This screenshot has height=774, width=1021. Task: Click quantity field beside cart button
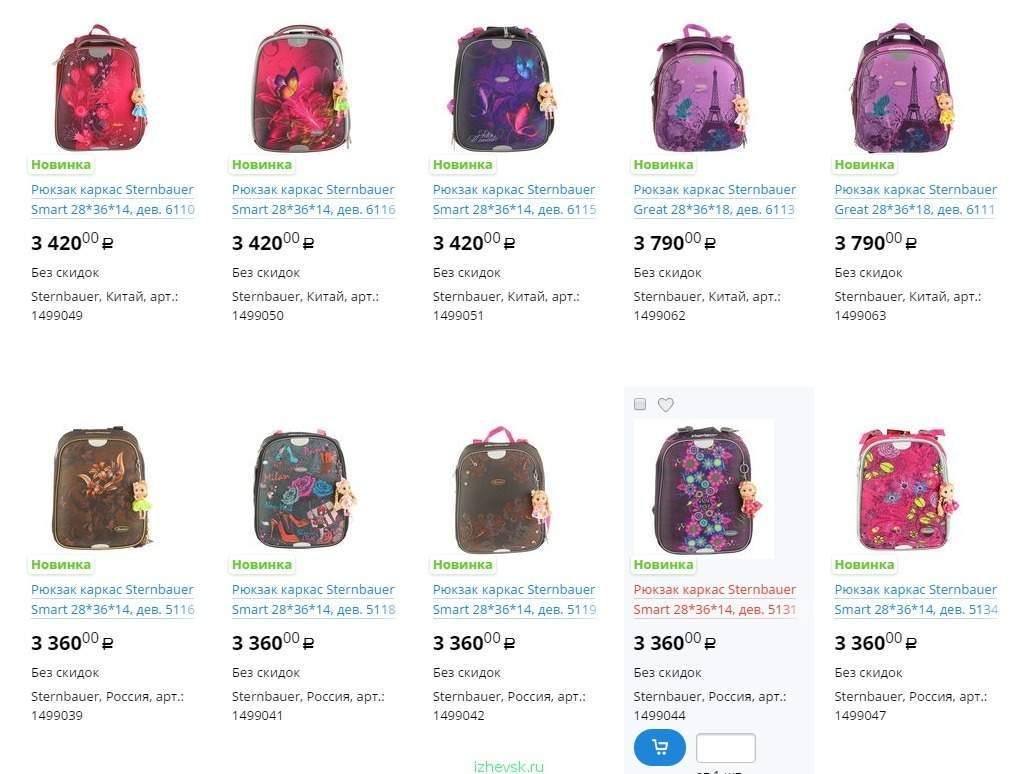click(725, 748)
